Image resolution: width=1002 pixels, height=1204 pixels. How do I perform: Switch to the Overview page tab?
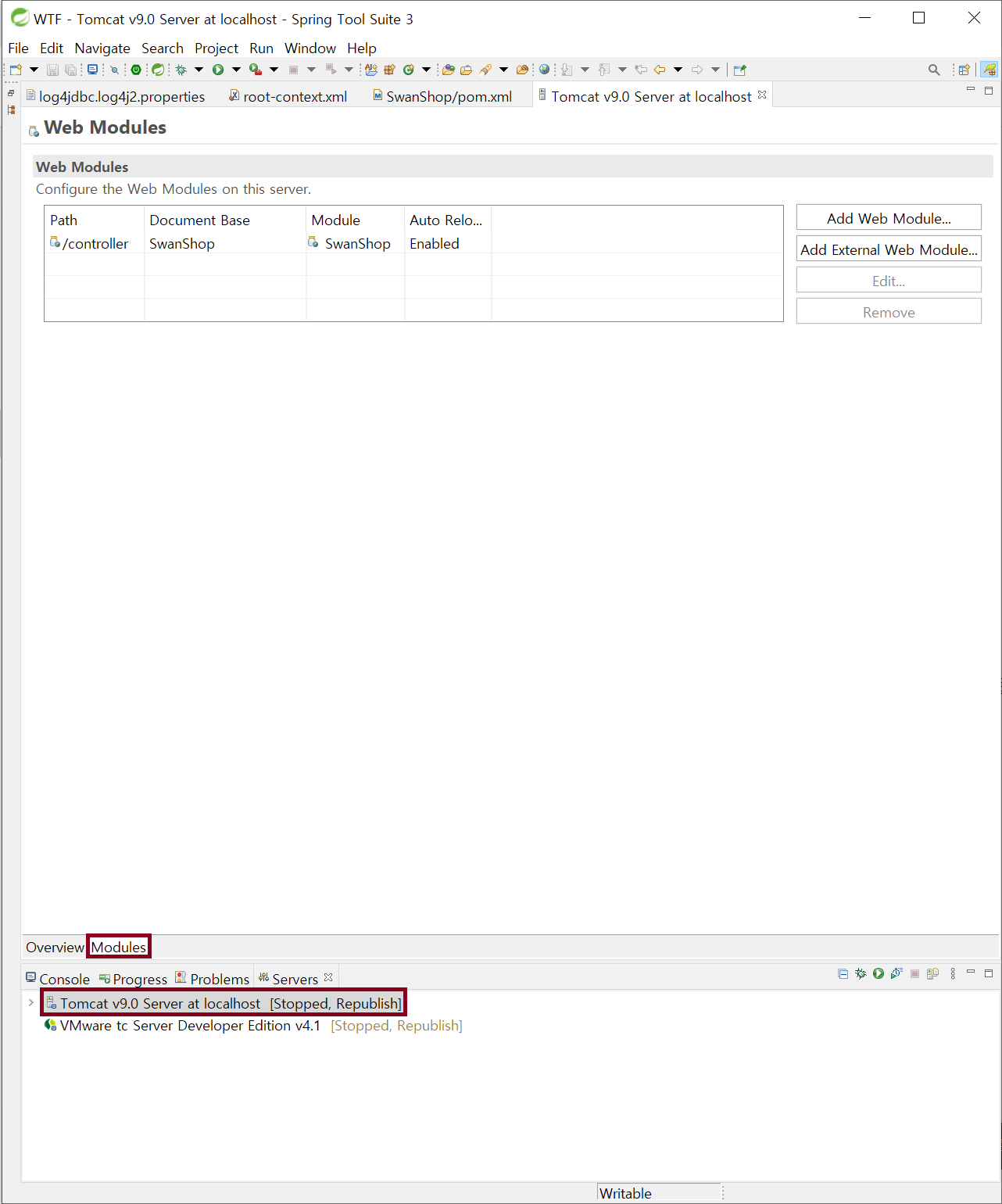[x=55, y=947]
